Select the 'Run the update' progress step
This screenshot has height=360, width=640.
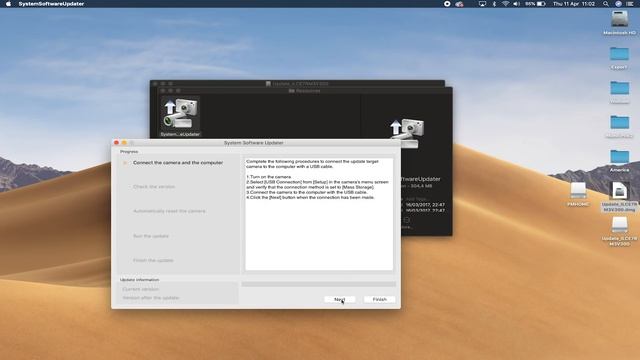151,236
